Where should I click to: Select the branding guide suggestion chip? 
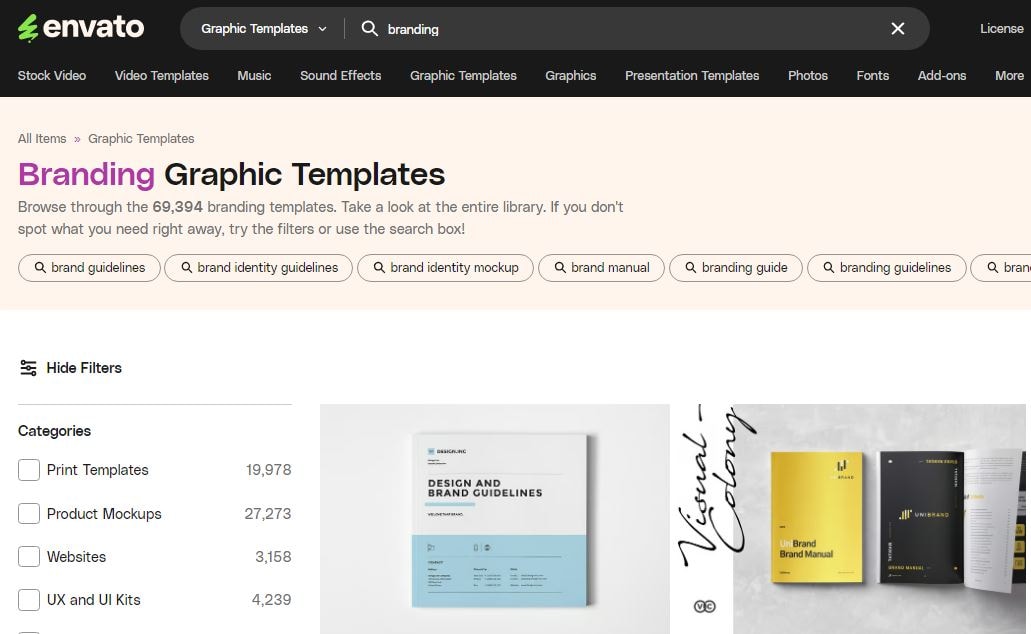tap(736, 268)
